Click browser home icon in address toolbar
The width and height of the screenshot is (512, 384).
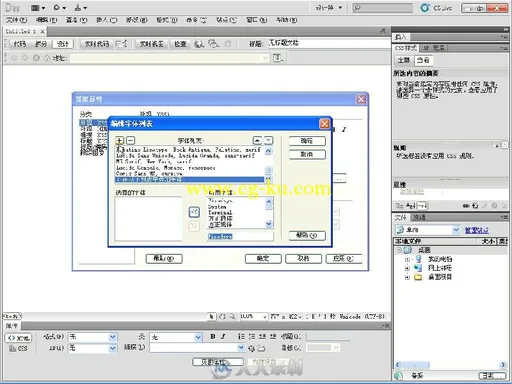(x=47, y=58)
